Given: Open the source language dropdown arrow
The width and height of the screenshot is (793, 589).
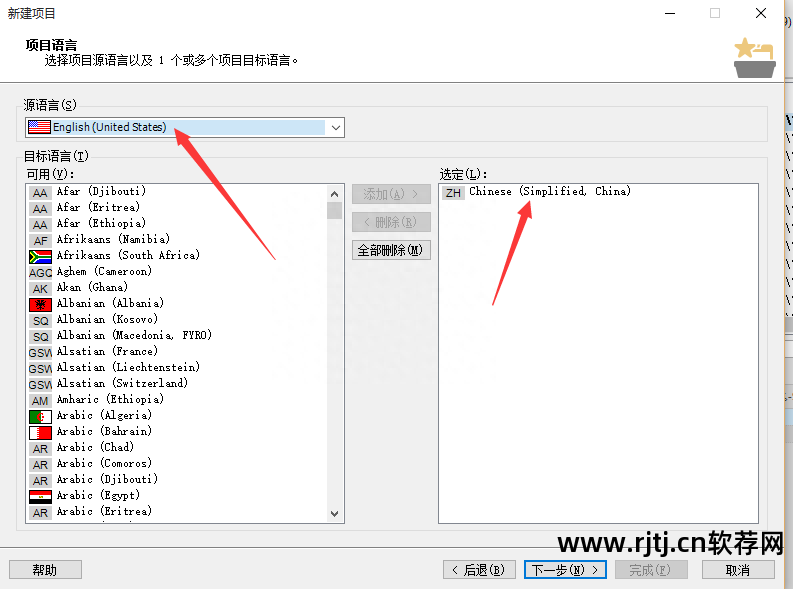Looking at the screenshot, I should click(x=335, y=127).
